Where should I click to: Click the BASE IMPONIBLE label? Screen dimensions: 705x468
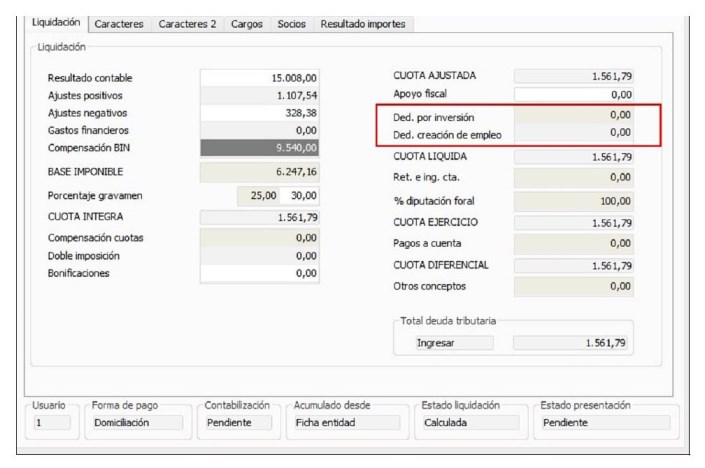coord(85,172)
